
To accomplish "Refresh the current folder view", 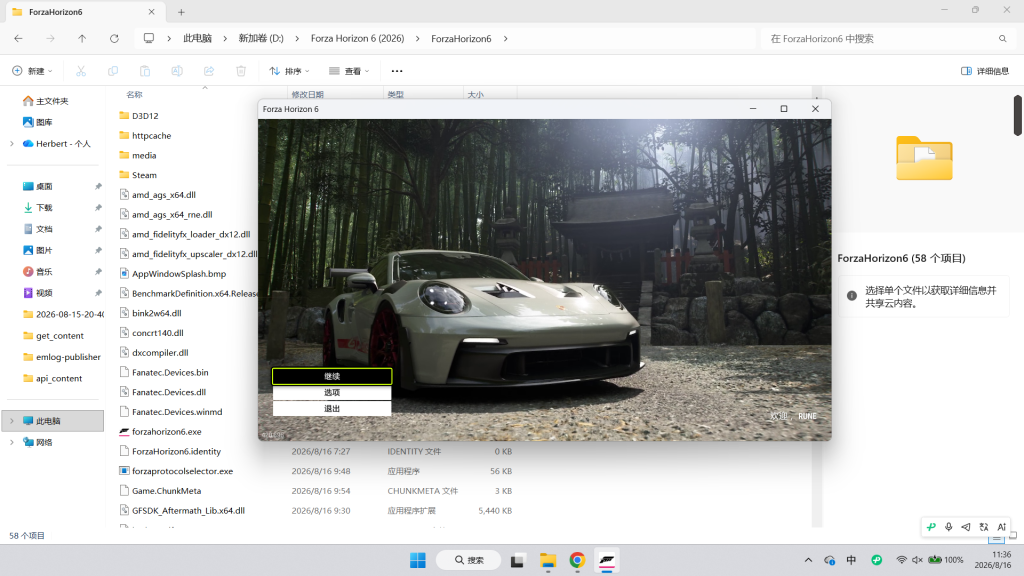I will [x=114, y=39].
